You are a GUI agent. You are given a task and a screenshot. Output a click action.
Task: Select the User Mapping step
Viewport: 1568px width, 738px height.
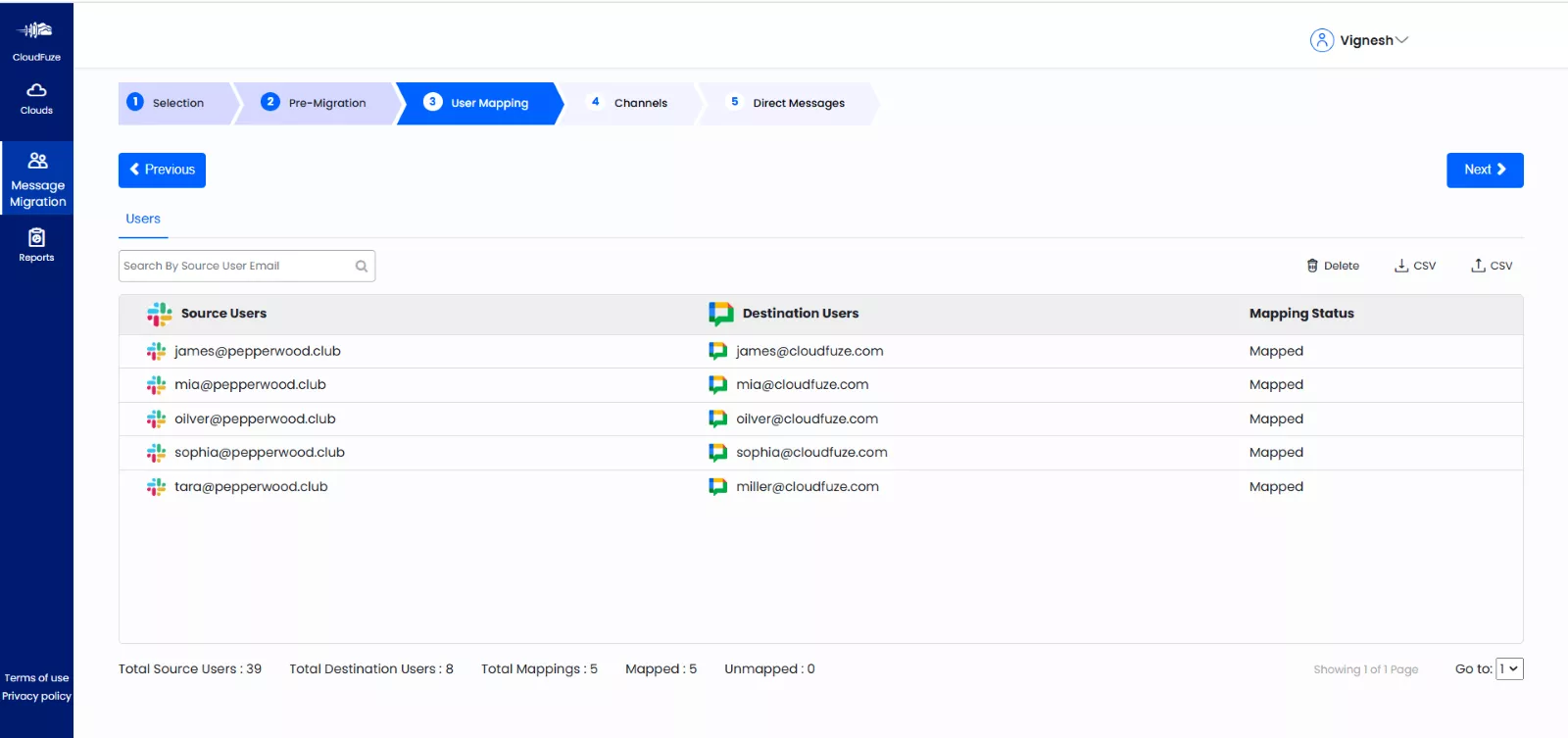click(x=478, y=103)
